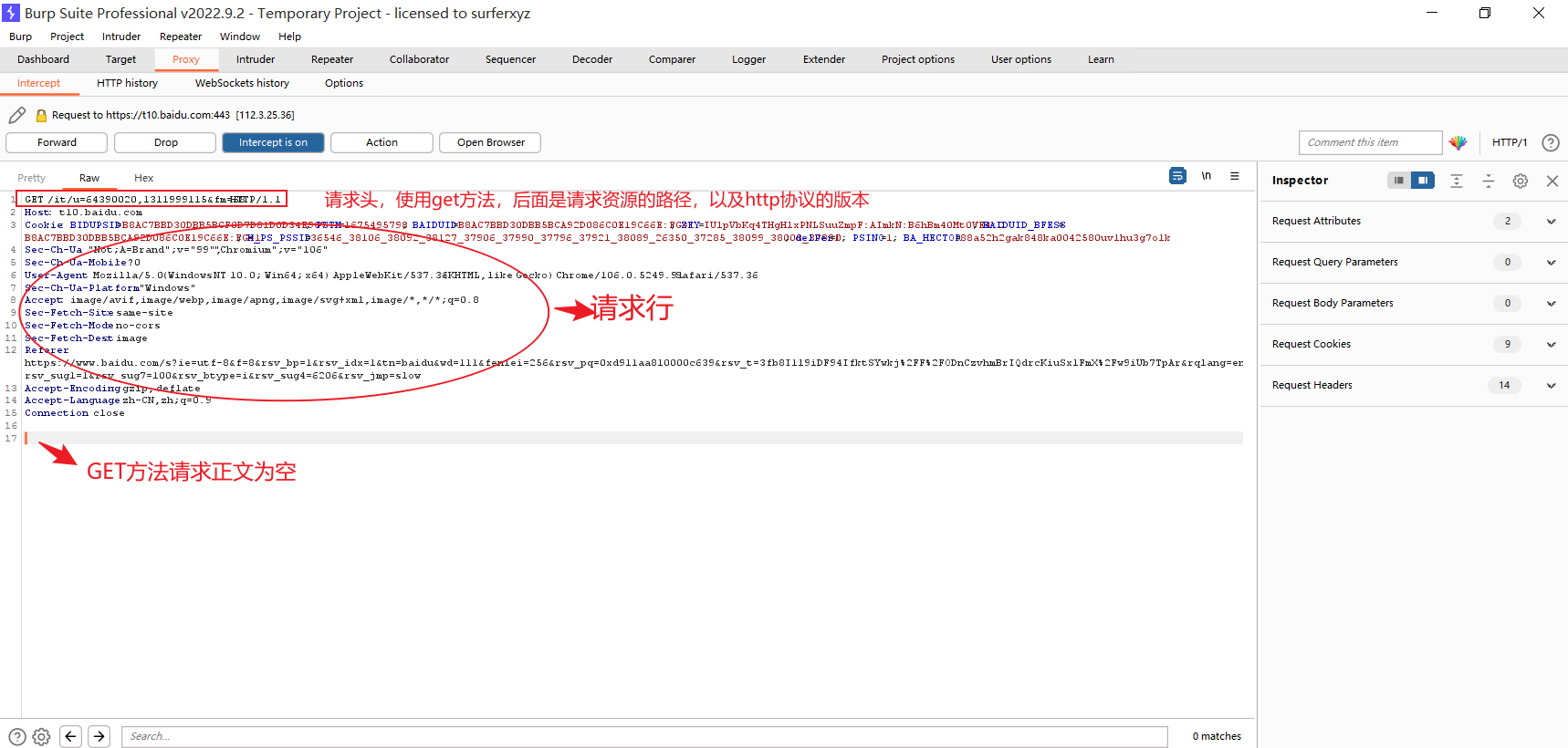The height and width of the screenshot is (748, 1568).
Task: Drop the intercepted request
Action: 165,142
